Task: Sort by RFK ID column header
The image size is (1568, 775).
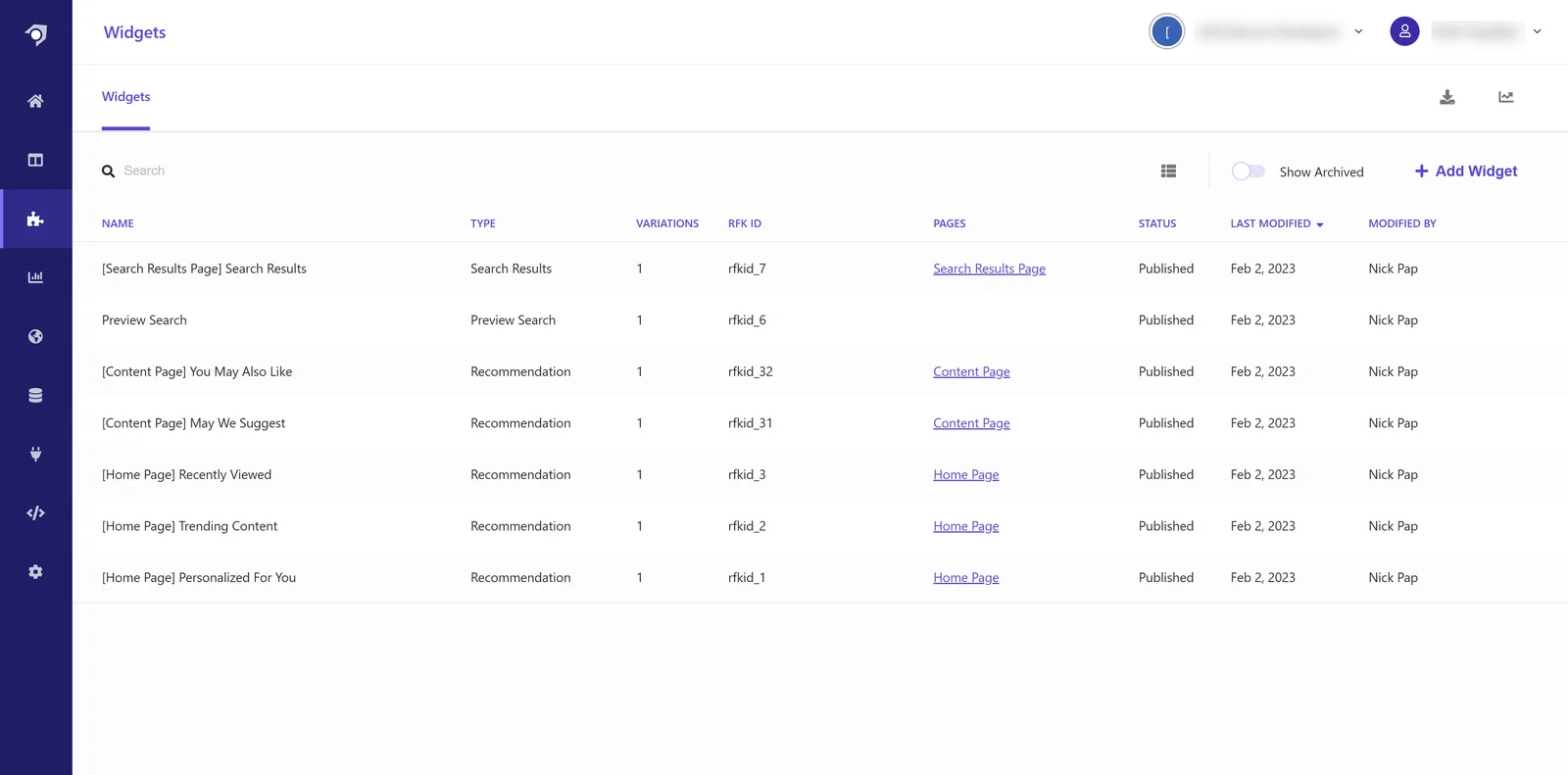Action: click(745, 223)
